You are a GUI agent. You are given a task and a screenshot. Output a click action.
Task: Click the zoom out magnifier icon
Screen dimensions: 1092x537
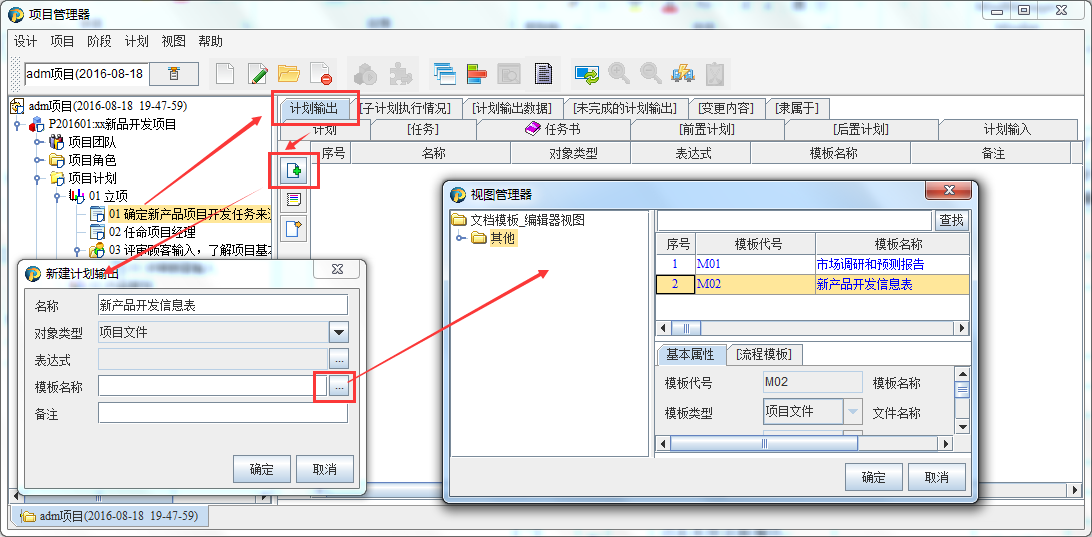point(651,73)
